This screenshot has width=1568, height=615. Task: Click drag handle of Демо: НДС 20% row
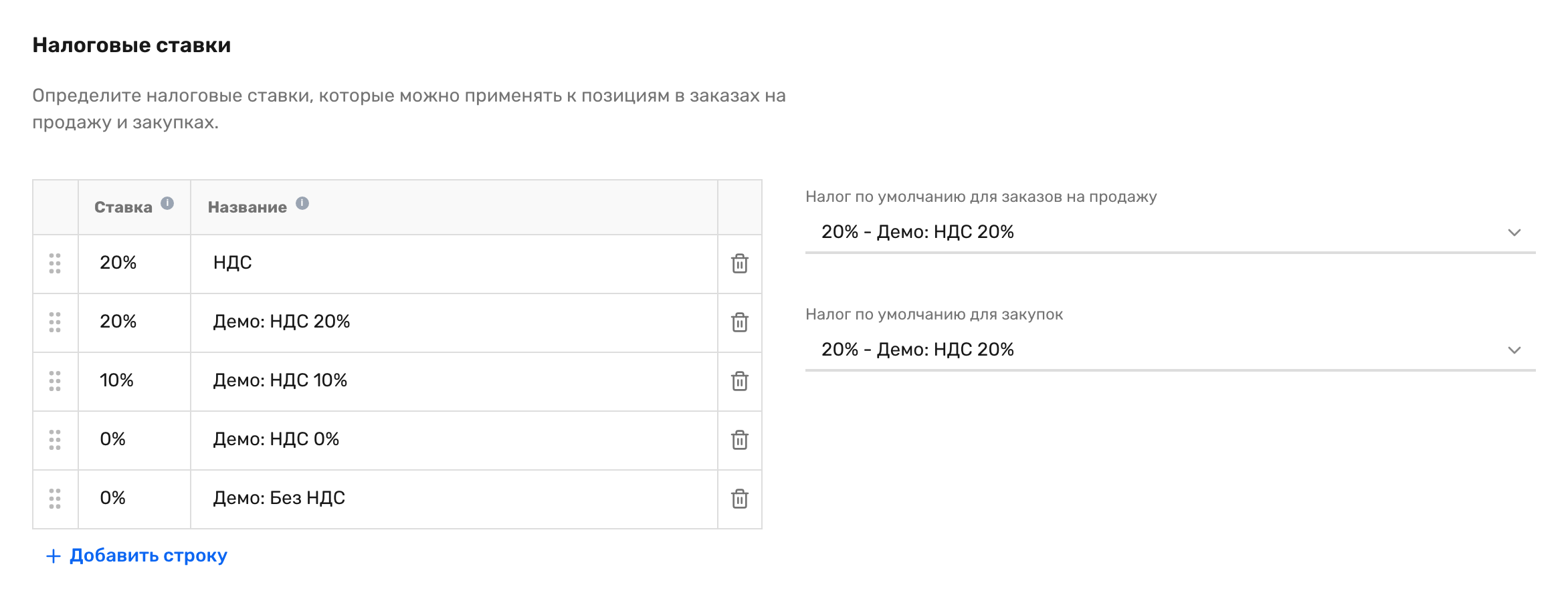pyautogui.click(x=55, y=322)
